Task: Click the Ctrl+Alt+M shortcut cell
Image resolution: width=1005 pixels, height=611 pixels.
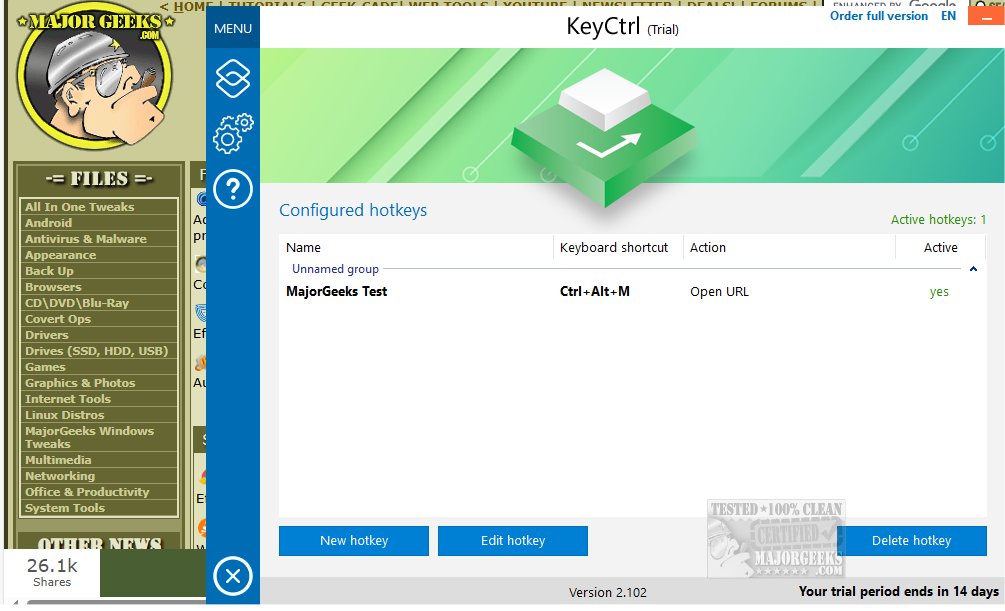Action: (594, 292)
